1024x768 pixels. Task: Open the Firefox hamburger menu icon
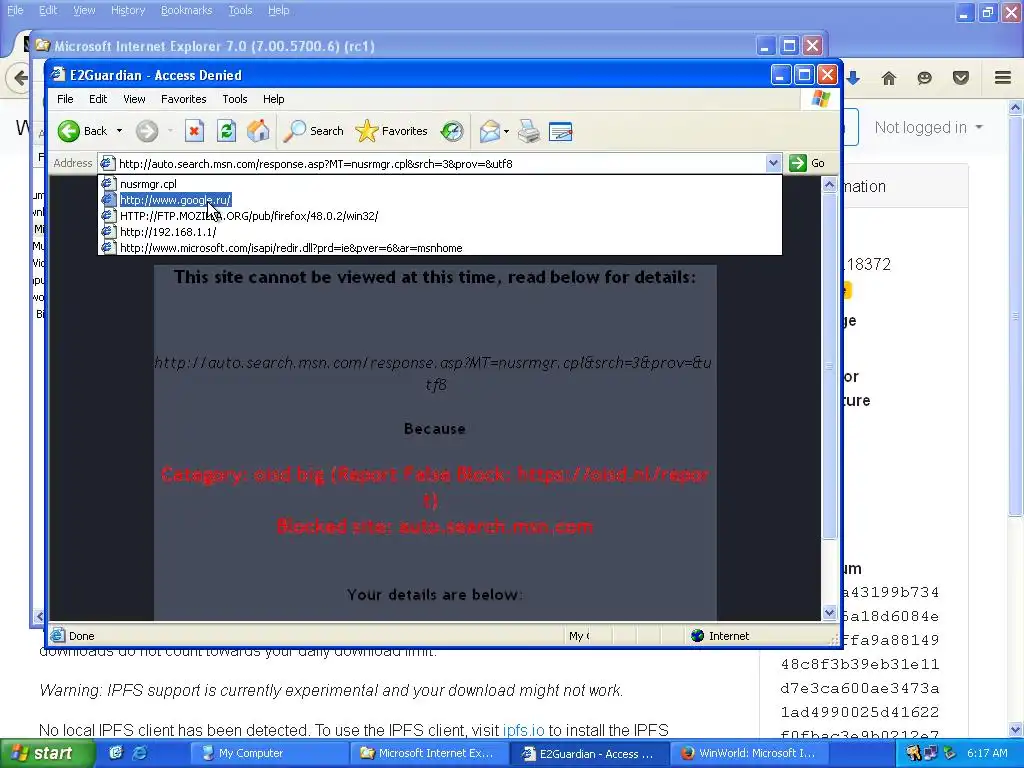pos(1003,78)
